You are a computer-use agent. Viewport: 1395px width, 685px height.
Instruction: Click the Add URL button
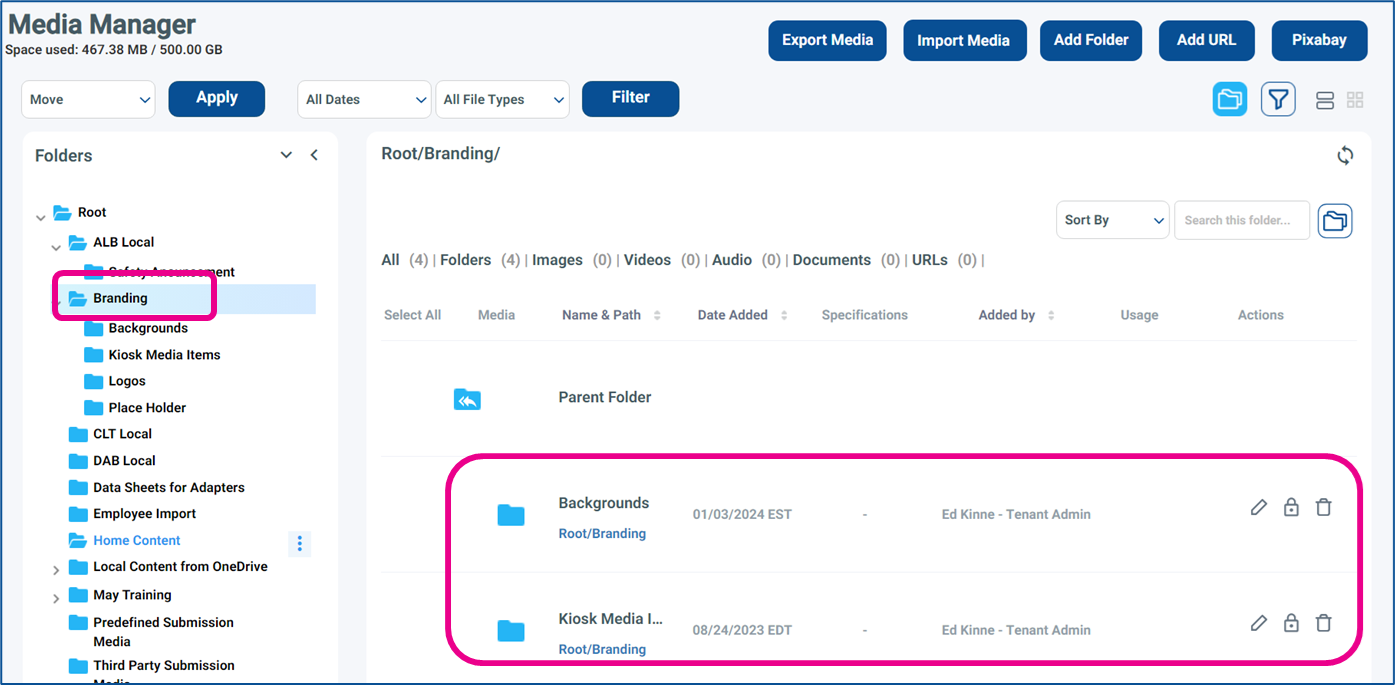(x=1206, y=40)
